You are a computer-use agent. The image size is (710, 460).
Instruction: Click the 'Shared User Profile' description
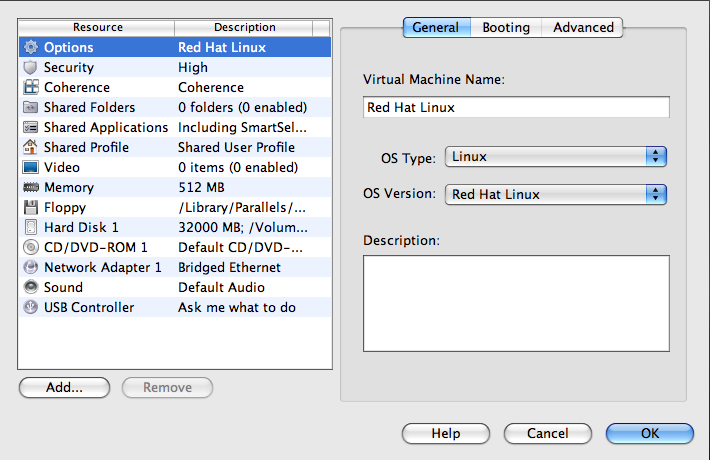pyautogui.click(x=236, y=148)
